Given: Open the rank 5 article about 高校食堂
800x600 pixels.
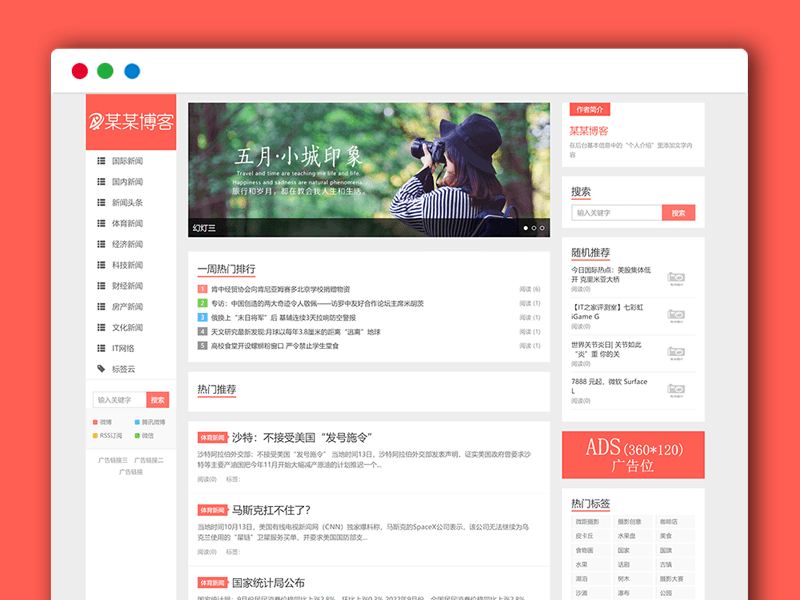Looking at the screenshot, I should point(275,346).
